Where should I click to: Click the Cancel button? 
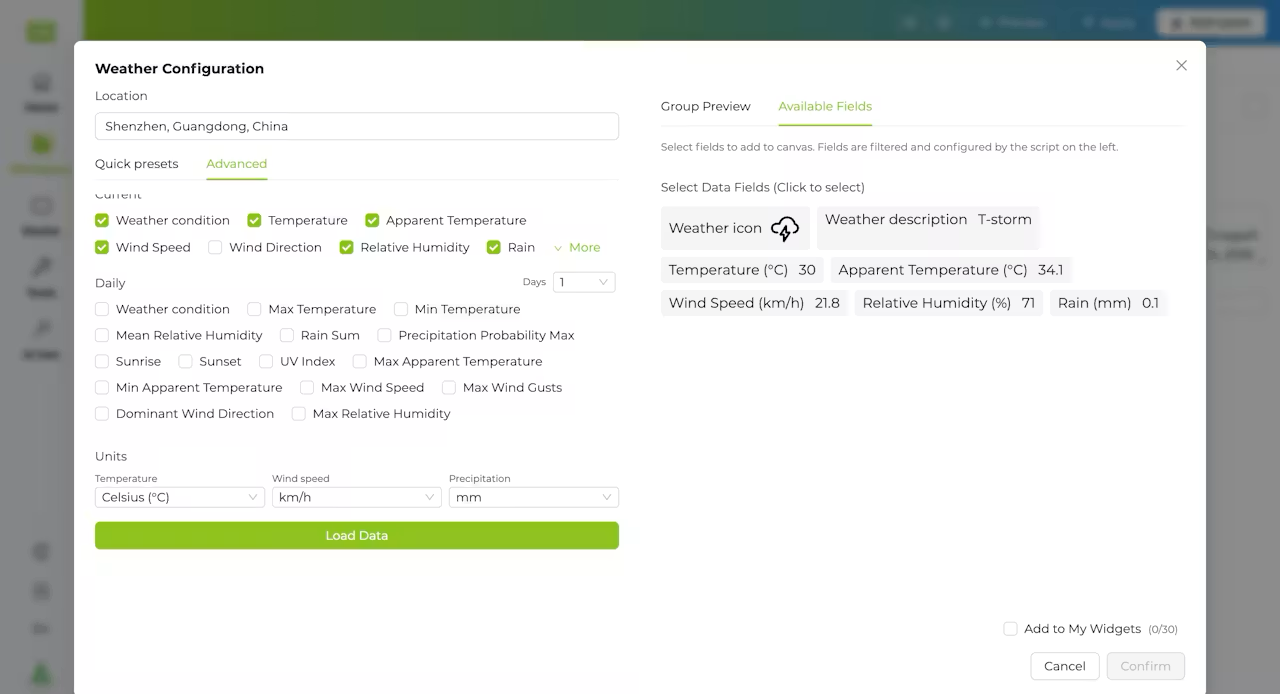1065,666
